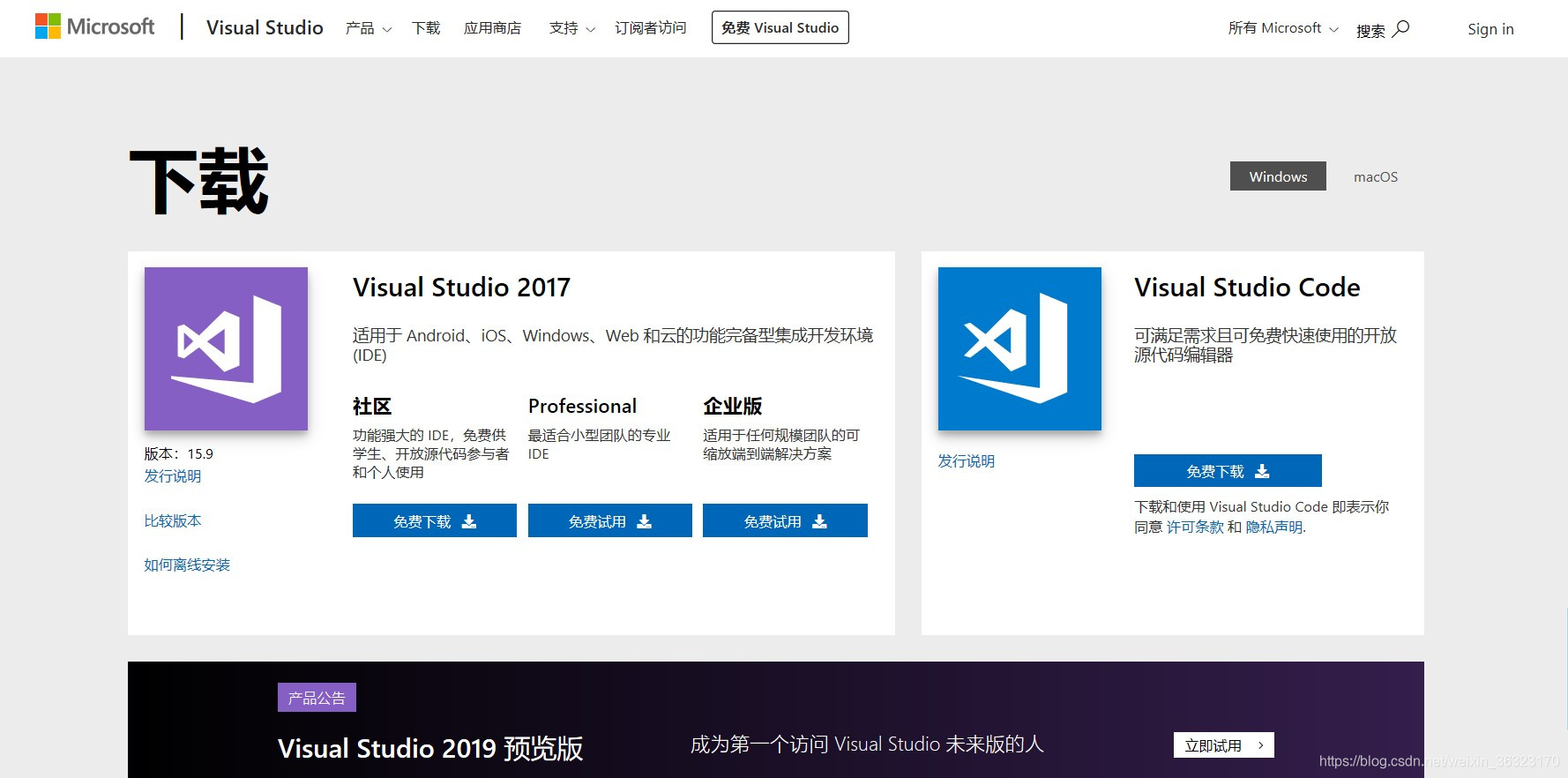Click the 免费 Visual Studio button
Image resolution: width=1568 pixels, height=778 pixels.
tap(780, 27)
